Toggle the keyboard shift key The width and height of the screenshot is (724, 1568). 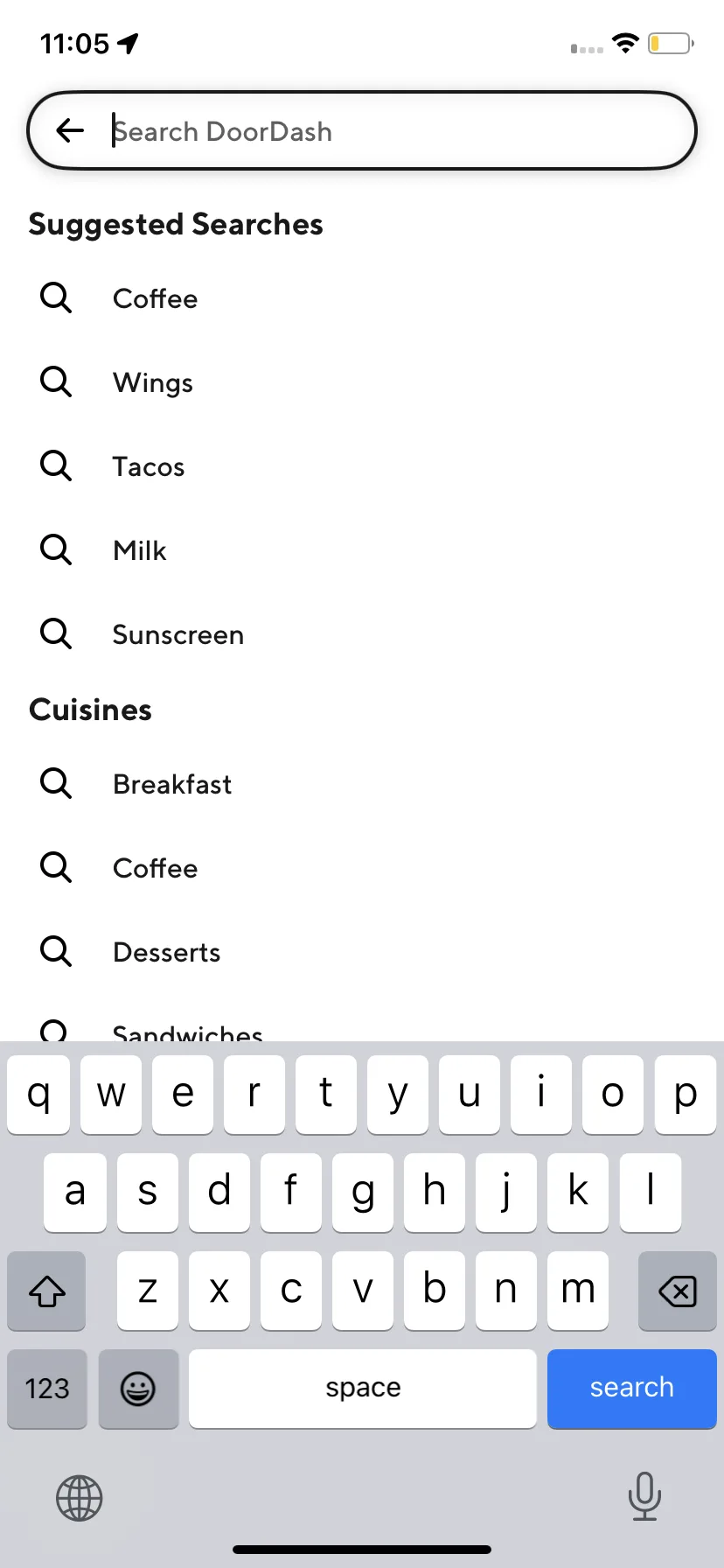tap(47, 1291)
